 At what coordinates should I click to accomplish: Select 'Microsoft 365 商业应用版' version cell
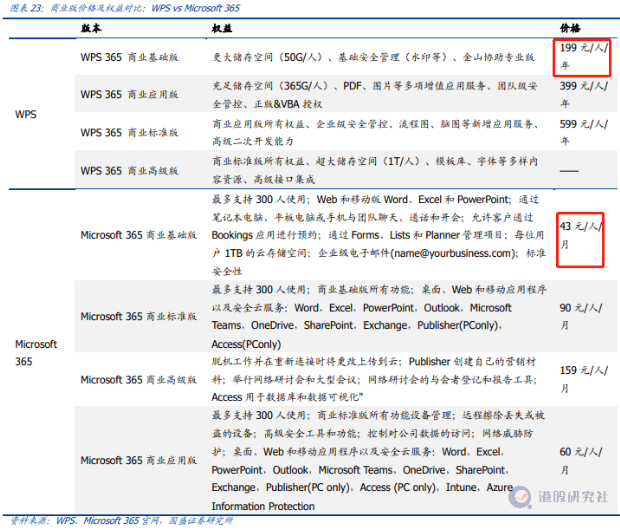click(138, 460)
